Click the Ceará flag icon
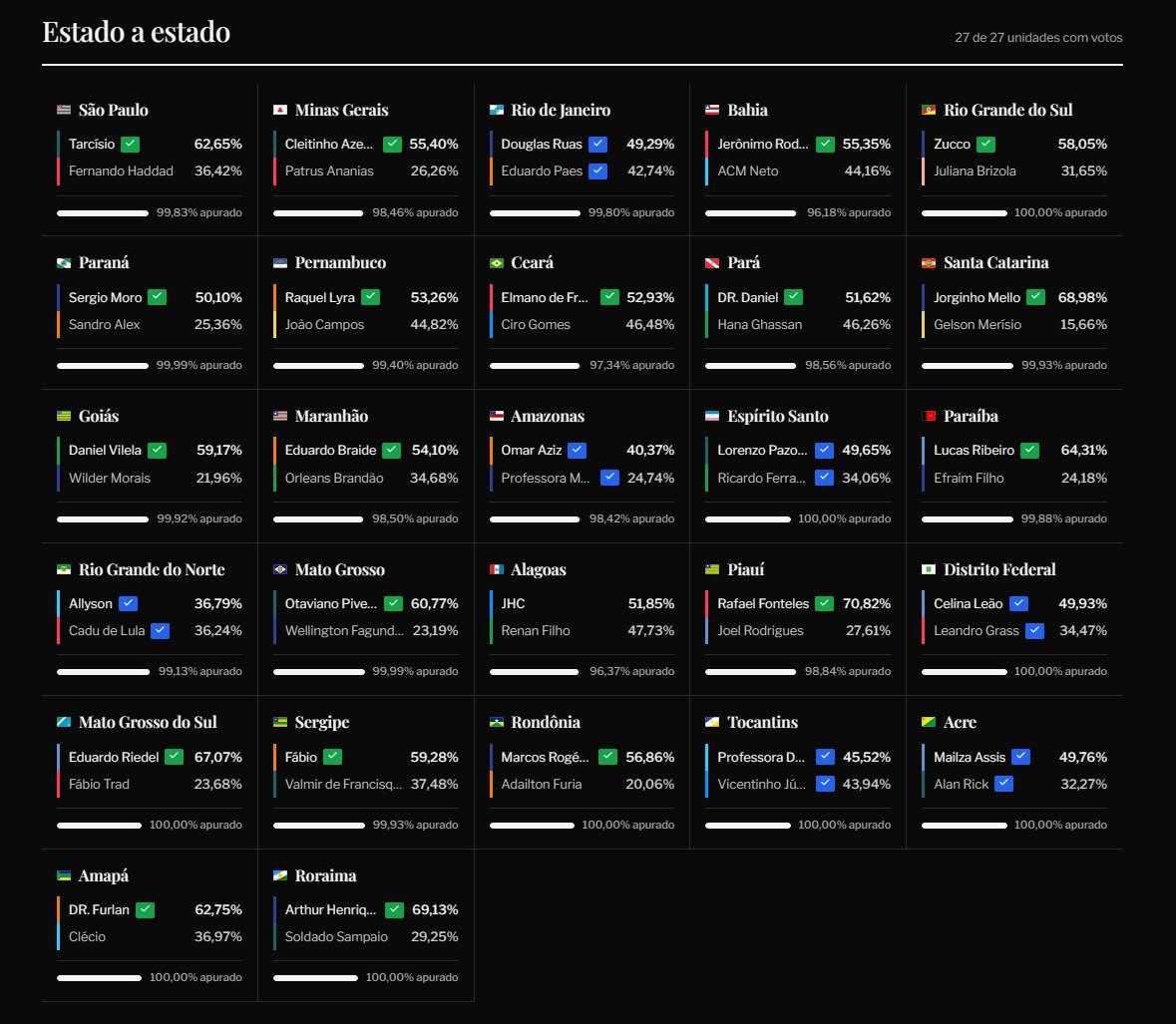The image size is (1176, 1024). click(497, 263)
